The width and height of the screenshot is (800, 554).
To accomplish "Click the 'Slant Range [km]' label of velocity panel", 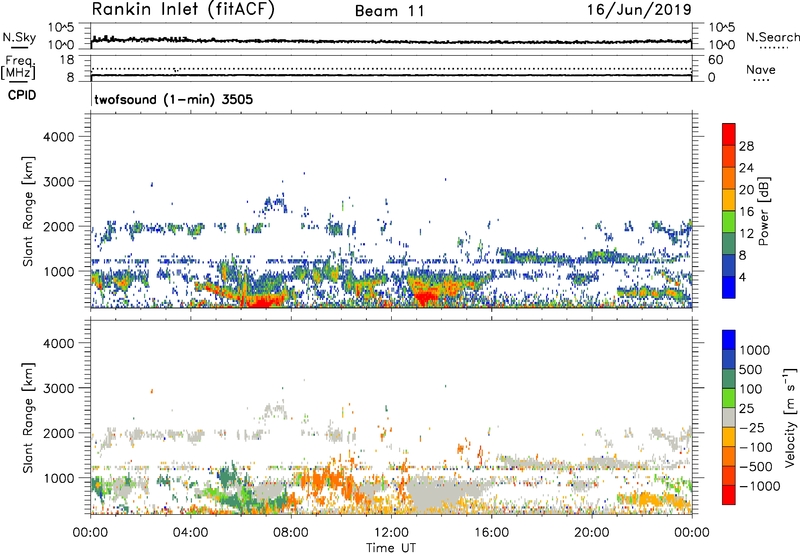I will pyautogui.click(x=28, y=418).
